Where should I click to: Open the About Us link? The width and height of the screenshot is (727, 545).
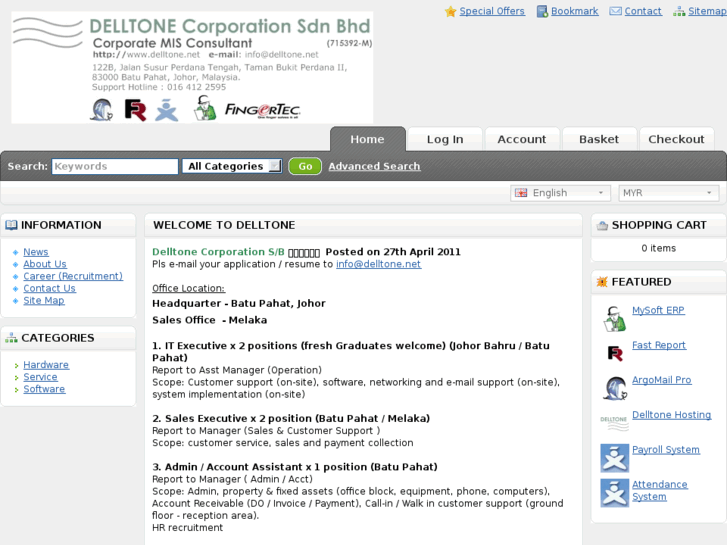[x=45, y=264]
